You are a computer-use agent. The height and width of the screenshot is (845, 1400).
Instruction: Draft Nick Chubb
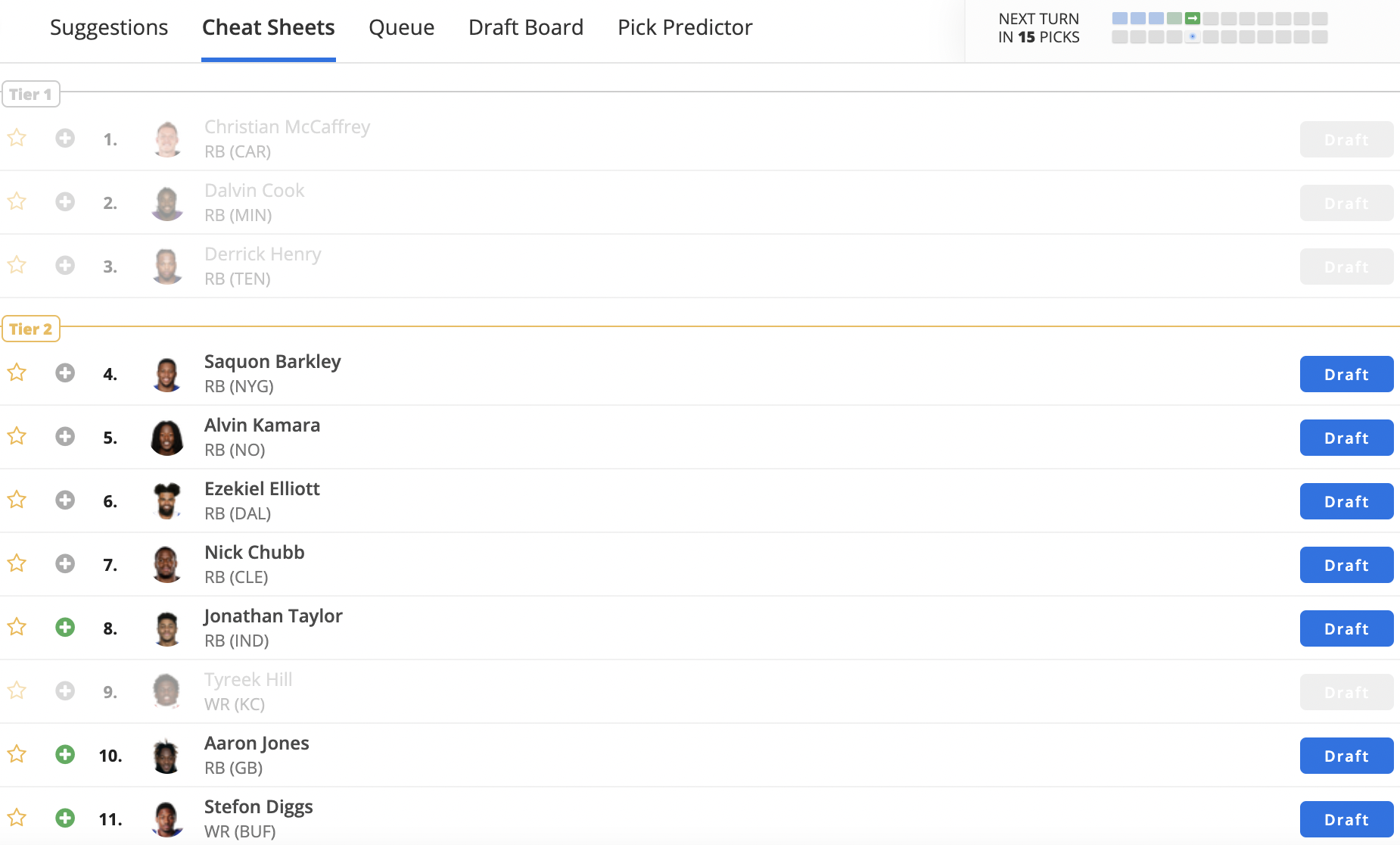1346,565
